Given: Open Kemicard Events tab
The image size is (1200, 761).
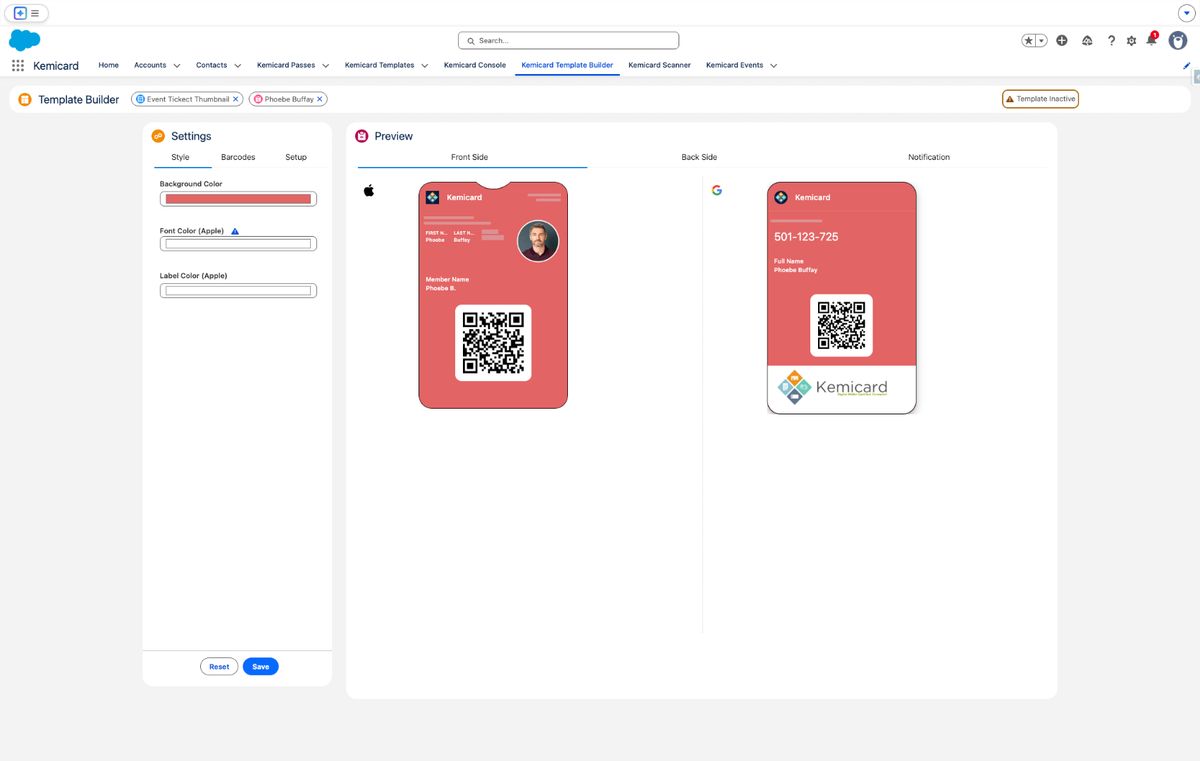Looking at the screenshot, I should click(735, 65).
